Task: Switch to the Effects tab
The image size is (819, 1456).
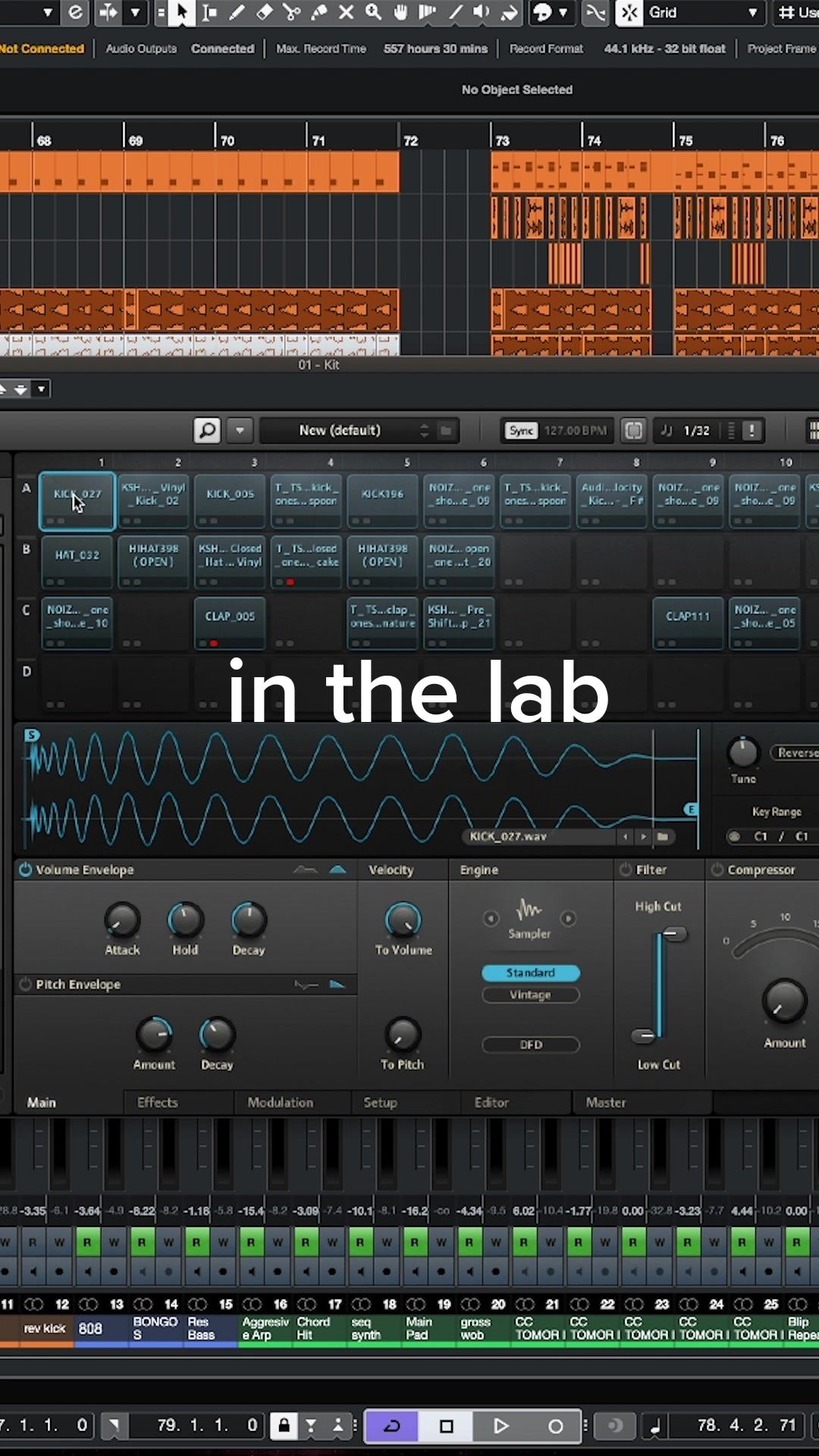Action: tap(158, 1103)
